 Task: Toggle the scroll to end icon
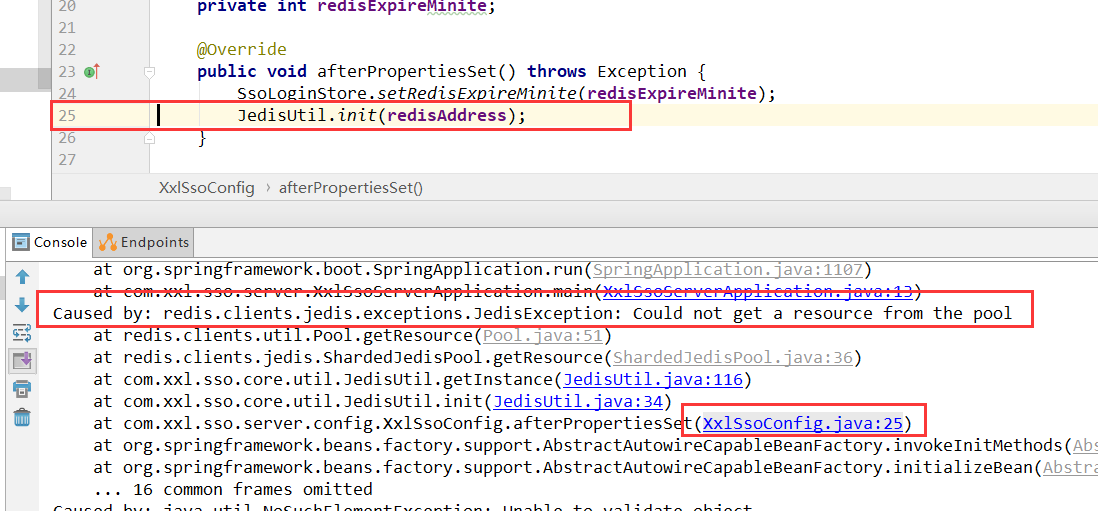22,360
